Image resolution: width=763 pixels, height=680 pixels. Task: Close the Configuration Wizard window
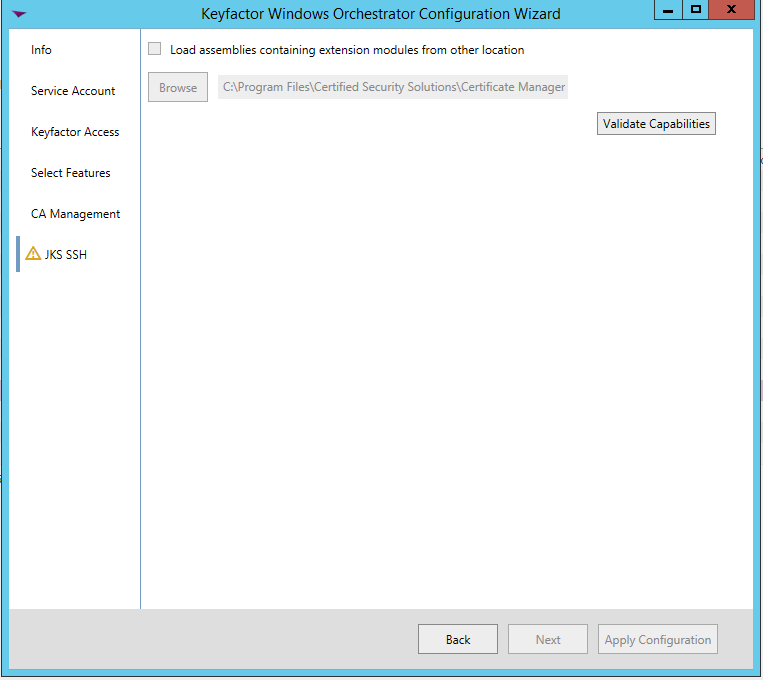731,10
